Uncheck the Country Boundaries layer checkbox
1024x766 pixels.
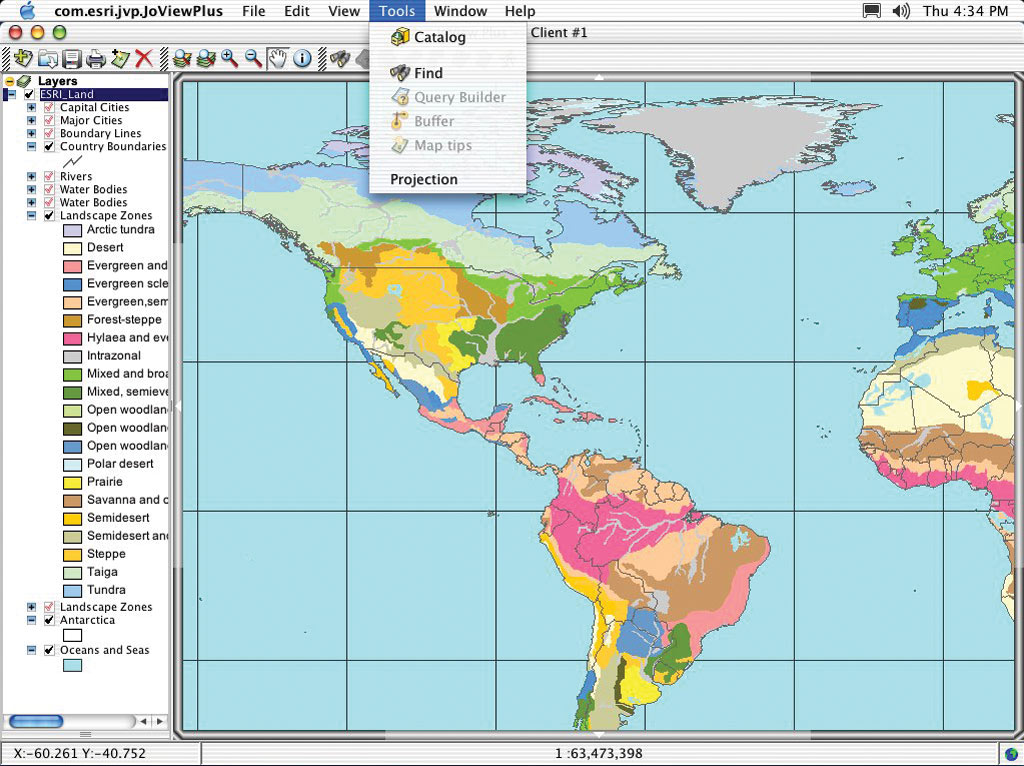tap(49, 146)
